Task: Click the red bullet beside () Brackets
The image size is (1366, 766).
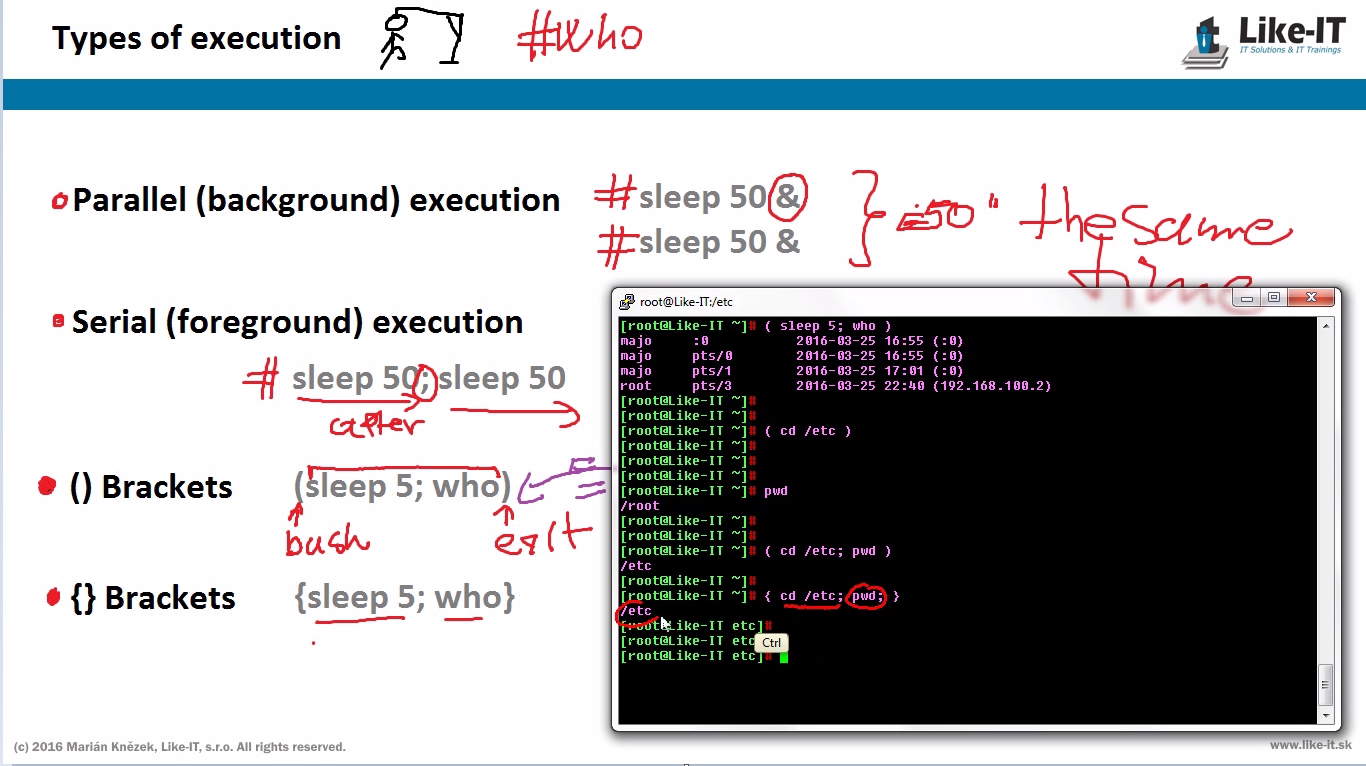Action: 46,487
